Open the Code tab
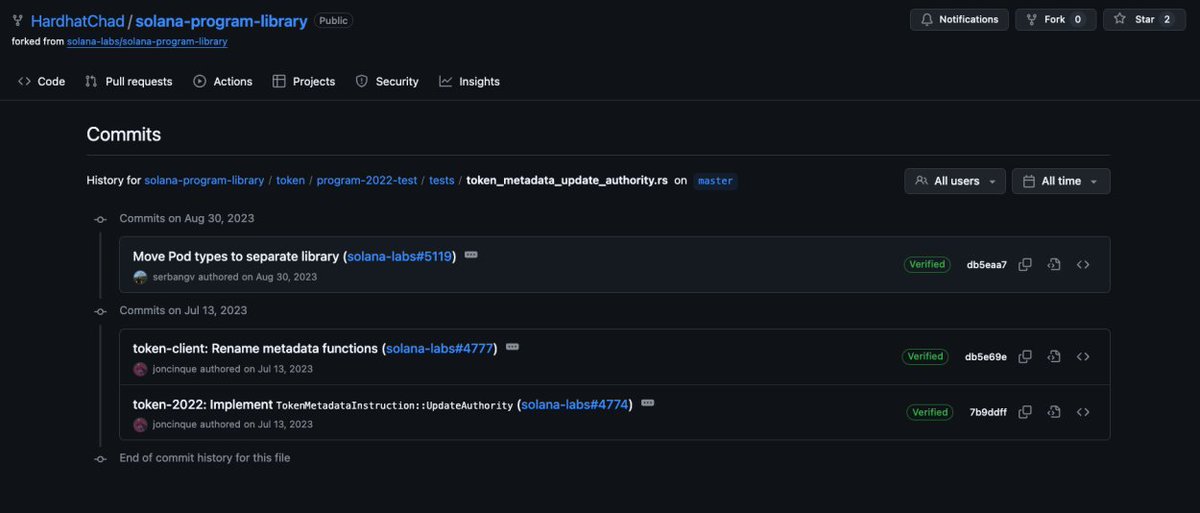 (41, 82)
